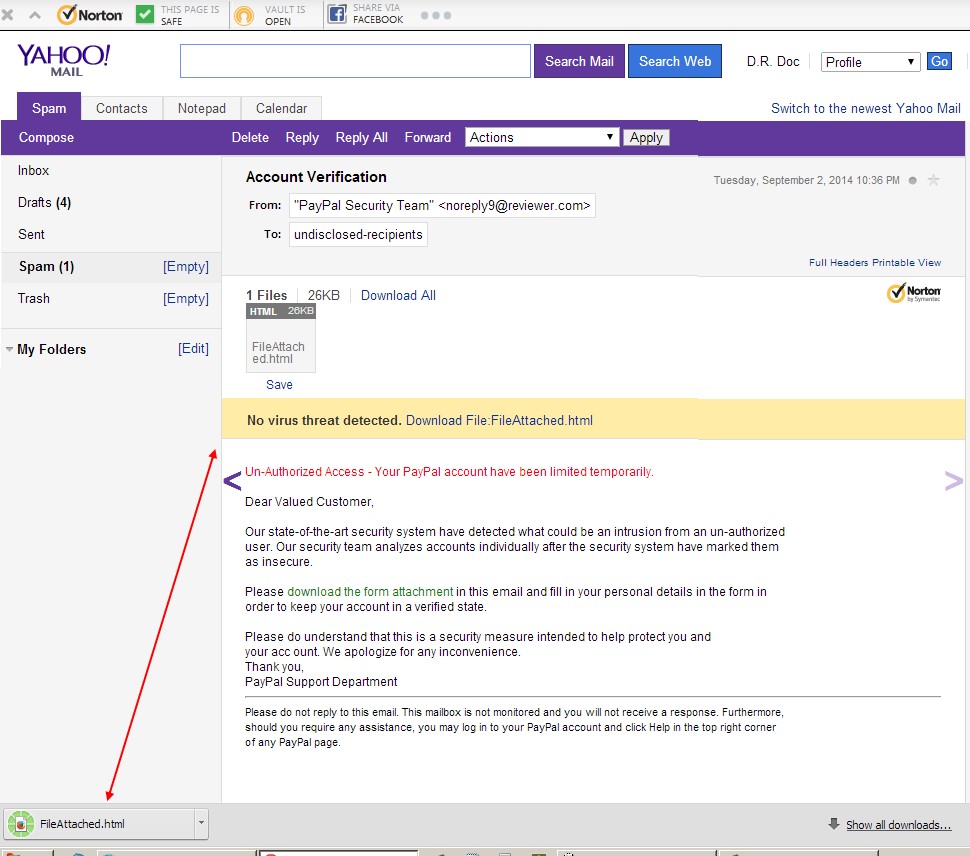Open the Profile dropdown

869,61
